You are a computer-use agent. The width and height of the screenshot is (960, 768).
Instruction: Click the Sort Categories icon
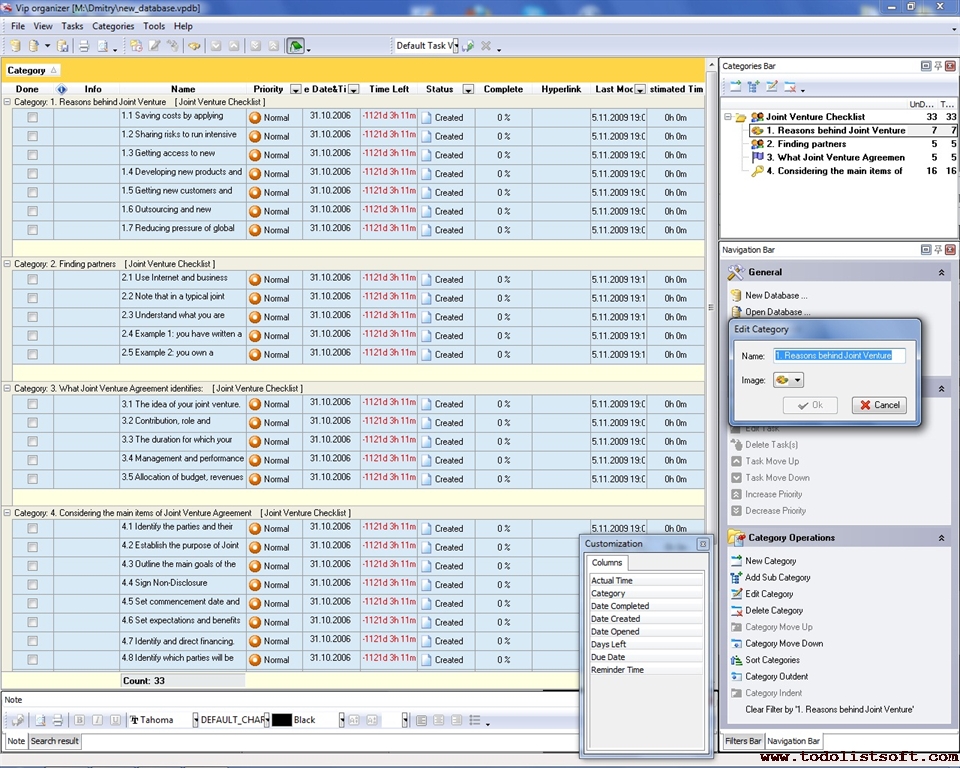pyautogui.click(x=736, y=661)
